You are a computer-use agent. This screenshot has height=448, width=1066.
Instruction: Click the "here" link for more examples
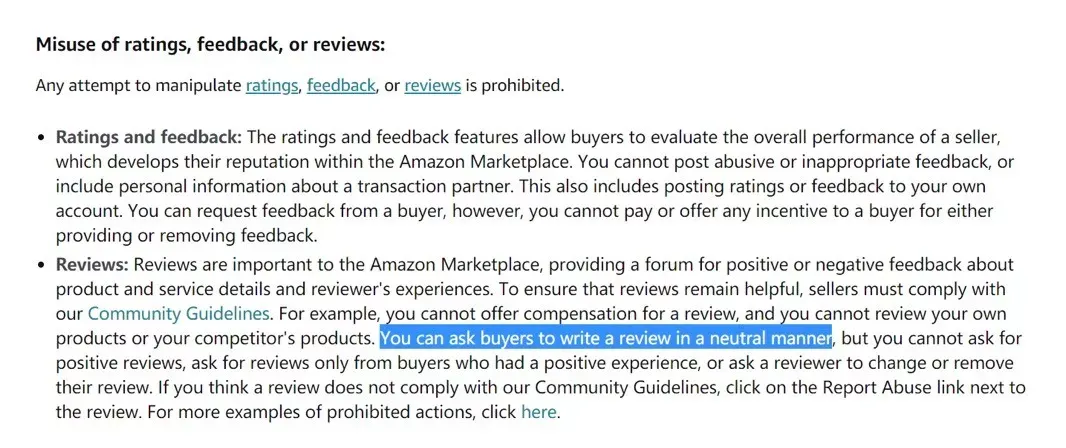click(x=538, y=412)
